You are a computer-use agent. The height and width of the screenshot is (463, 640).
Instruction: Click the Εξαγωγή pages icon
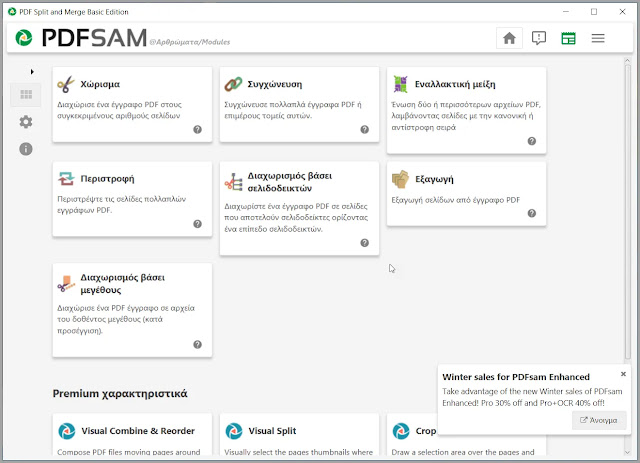(400, 179)
